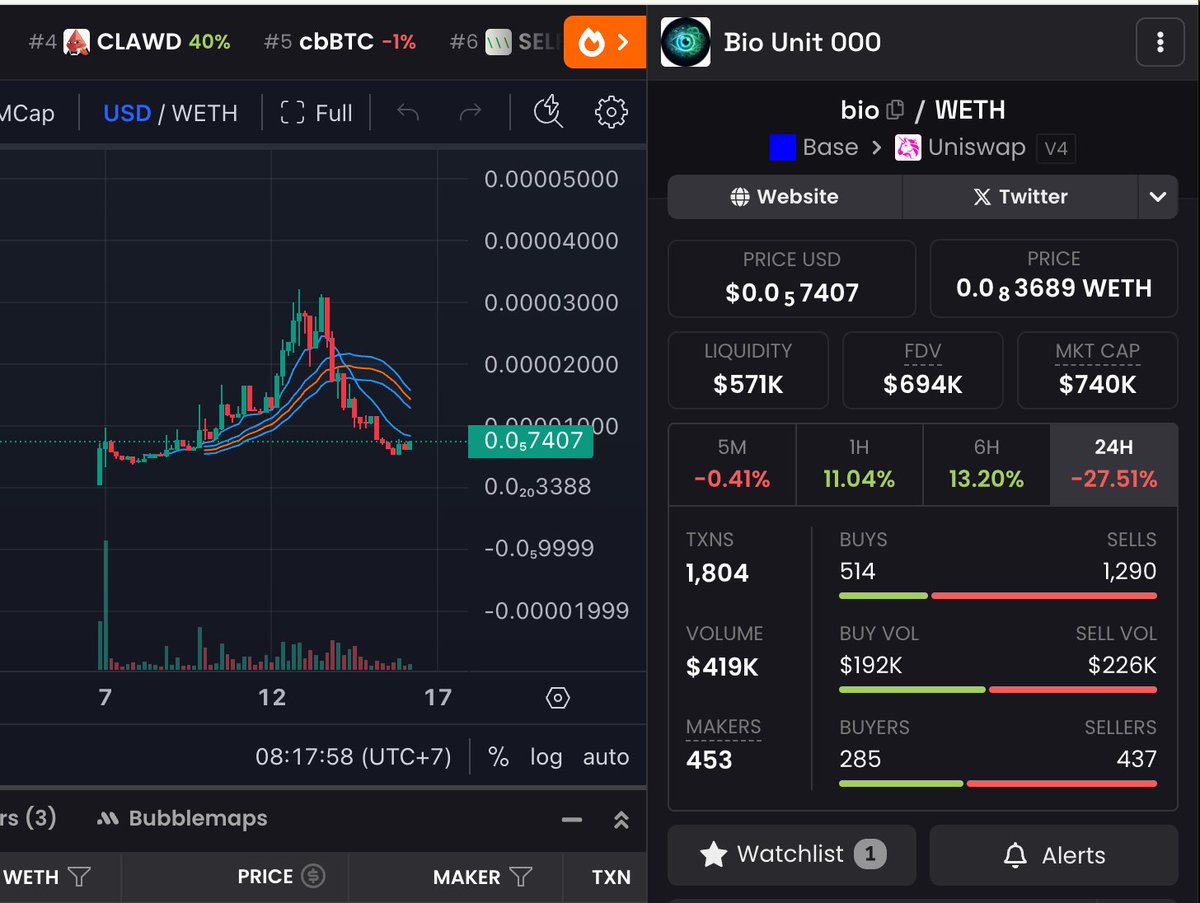Select the 1H timeframe tab

tap(859, 464)
